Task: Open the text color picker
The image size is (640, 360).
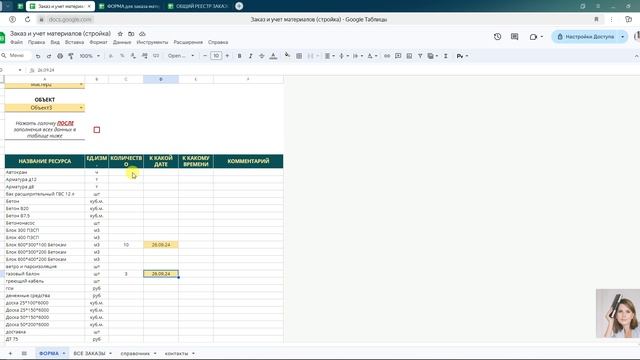Action: (x=273, y=56)
